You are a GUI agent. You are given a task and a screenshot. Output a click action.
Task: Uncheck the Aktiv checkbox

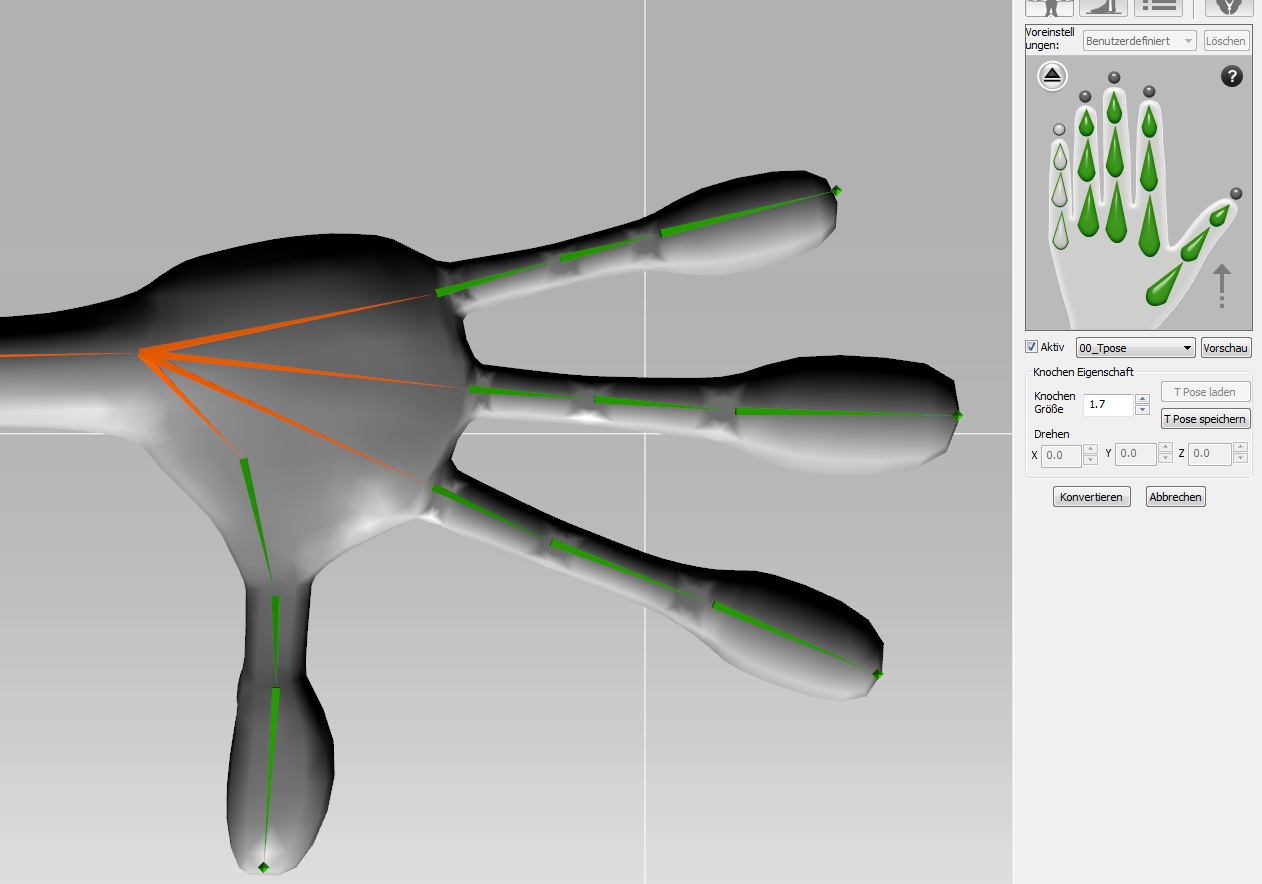(x=1031, y=347)
